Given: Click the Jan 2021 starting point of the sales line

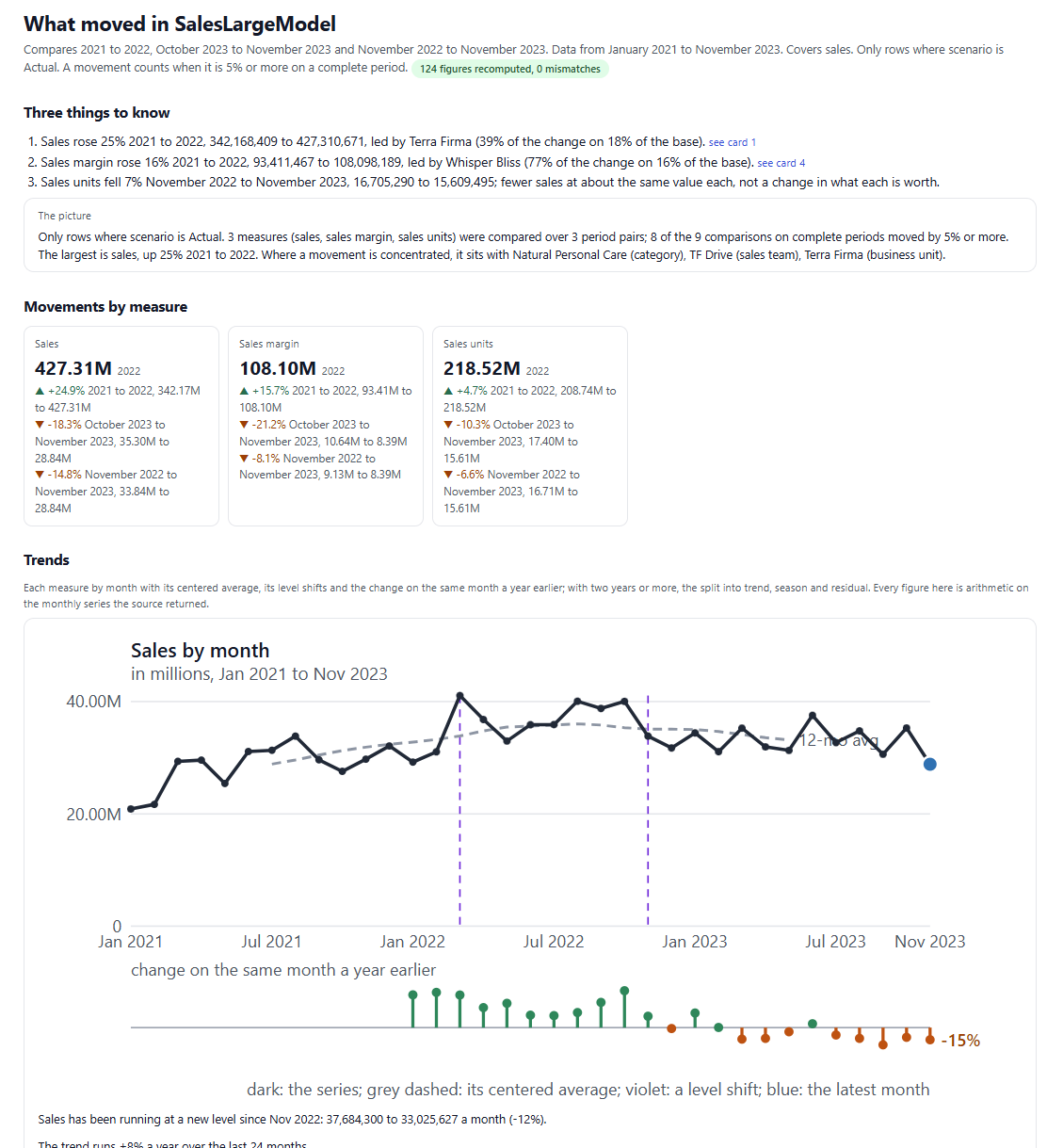Looking at the screenshot, I should coord(131,809).
